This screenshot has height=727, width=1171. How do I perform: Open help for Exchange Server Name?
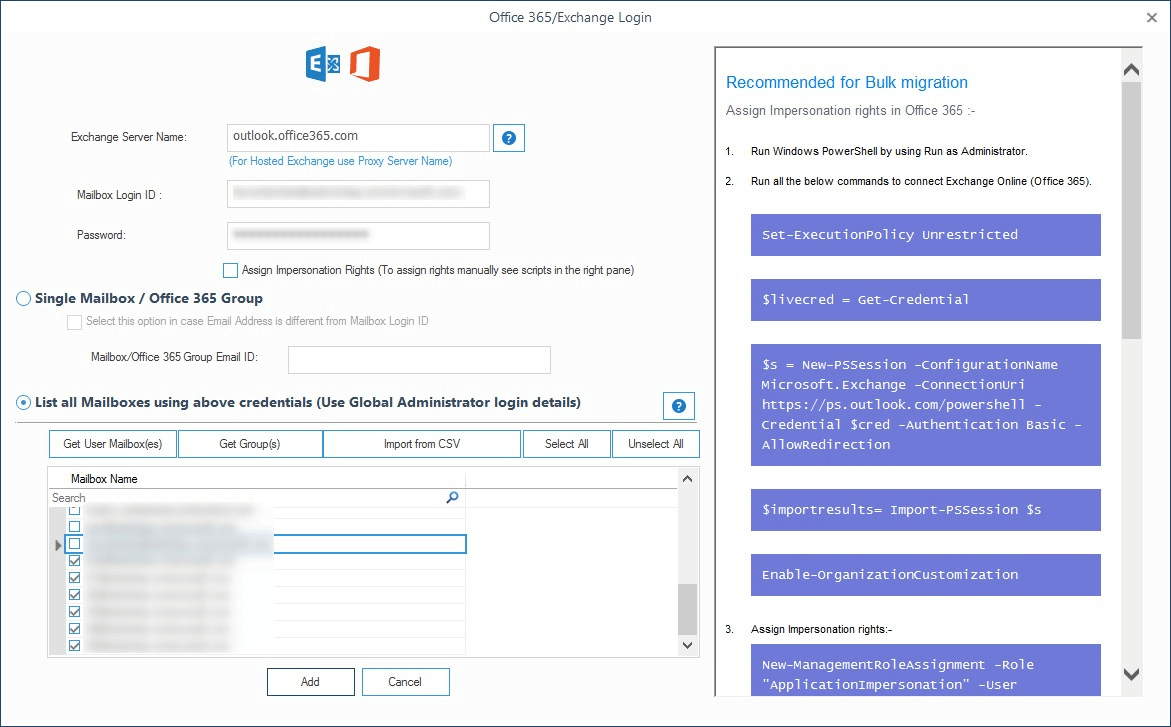[509, 138]
